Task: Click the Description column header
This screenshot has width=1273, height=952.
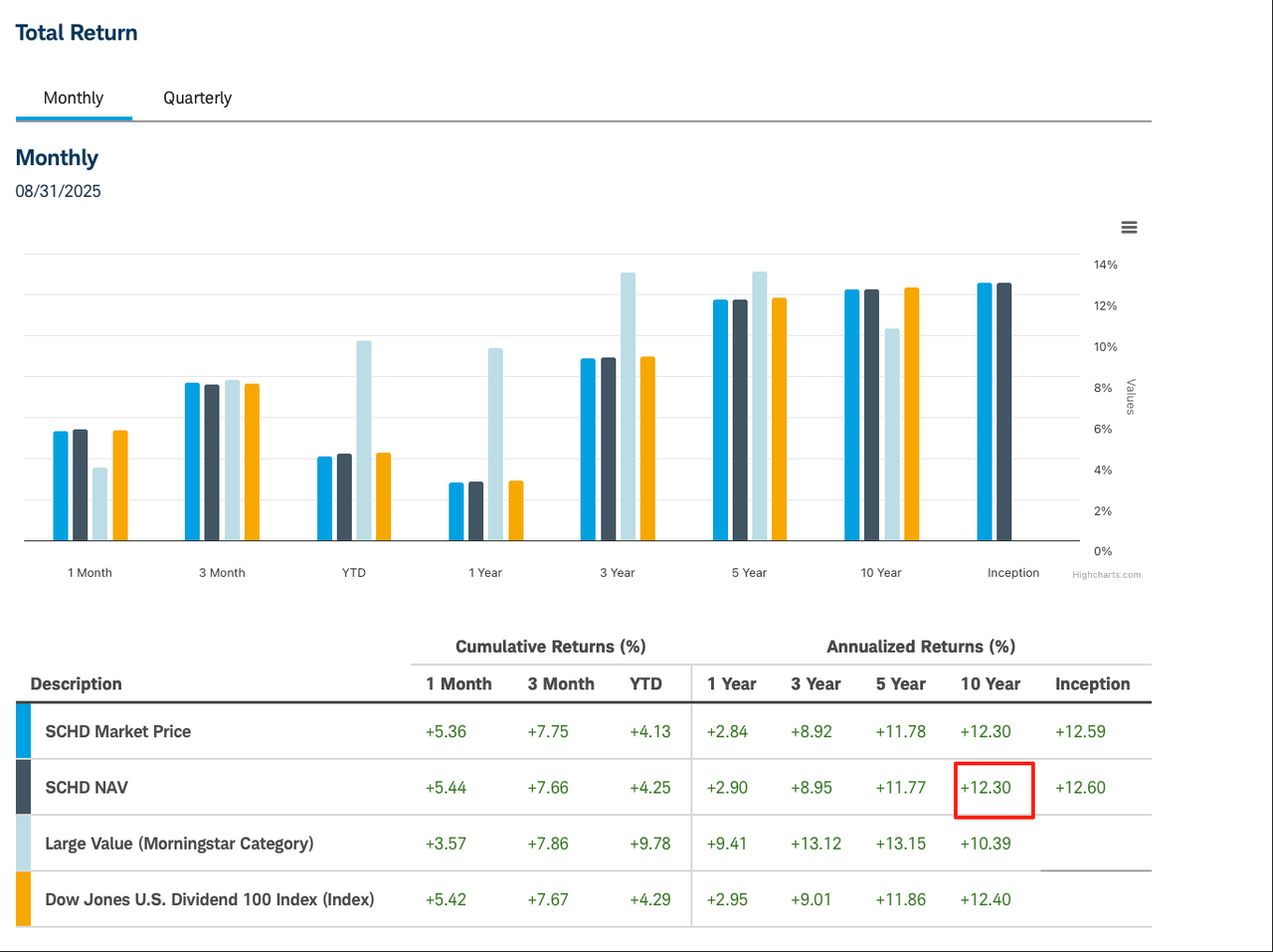Action: [77, 683]
